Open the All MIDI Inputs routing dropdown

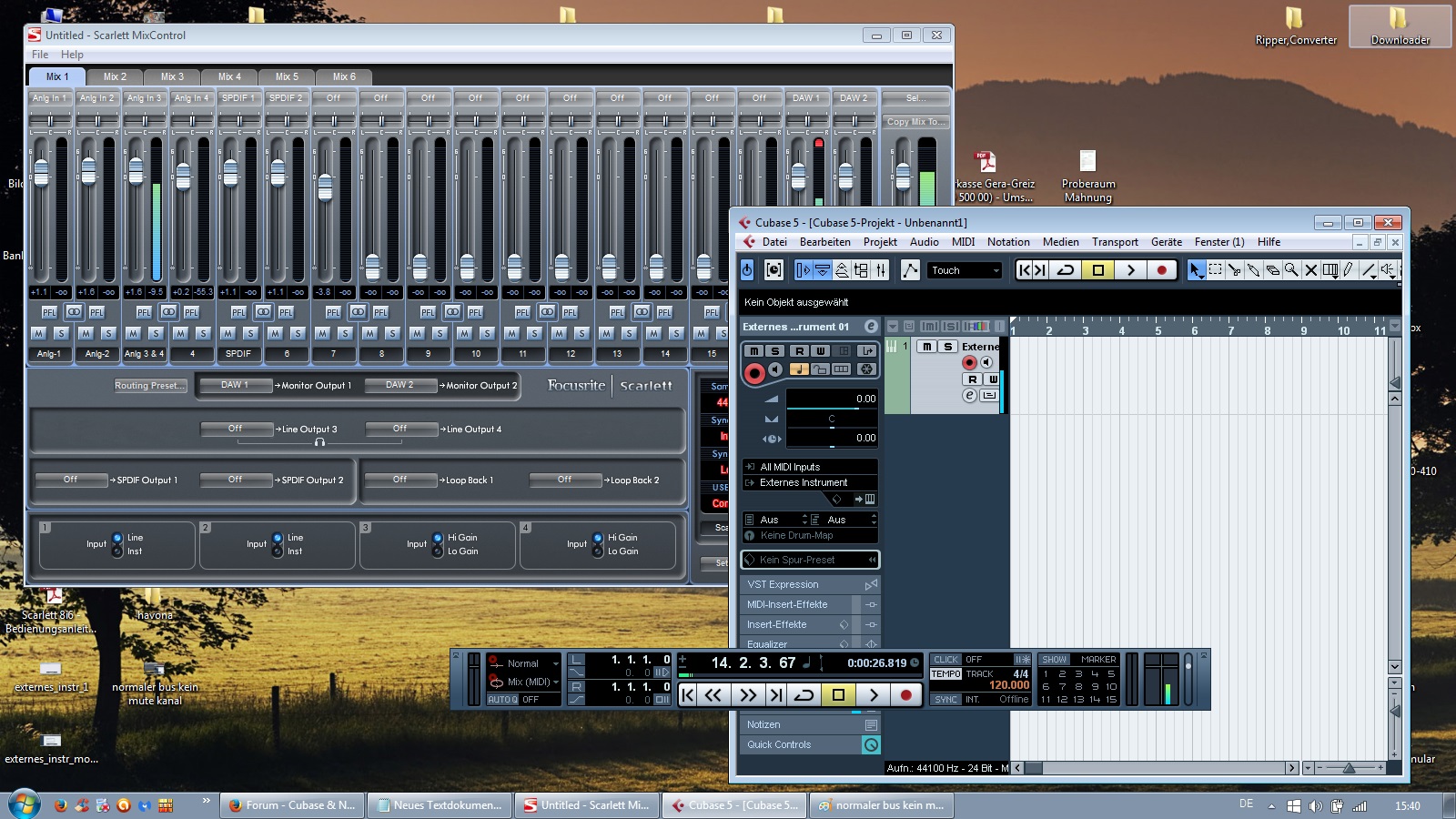(x=810, y=467)
